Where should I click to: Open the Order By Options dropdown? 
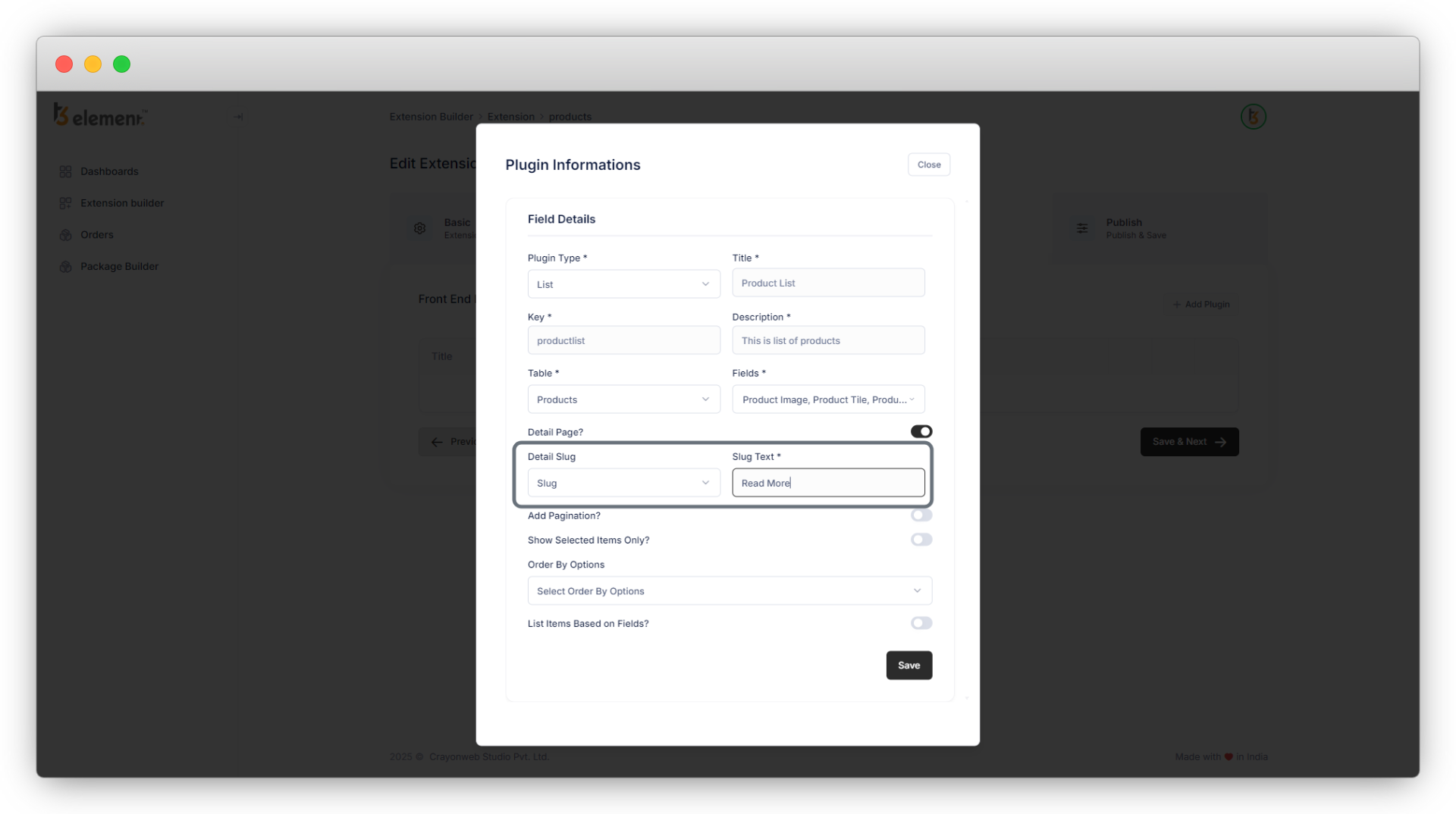[729, 591]
